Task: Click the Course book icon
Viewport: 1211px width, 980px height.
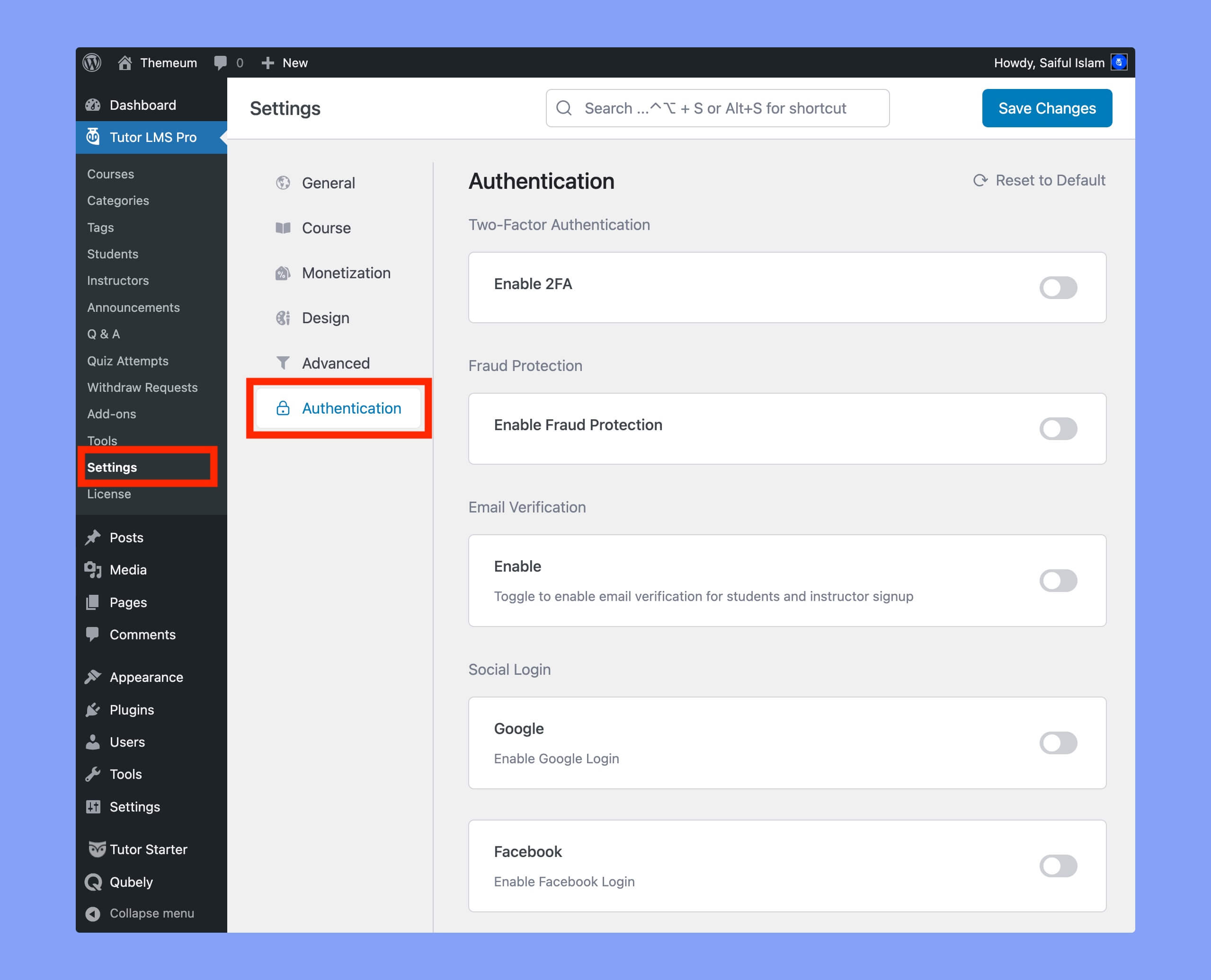Action: coord(283,228)
